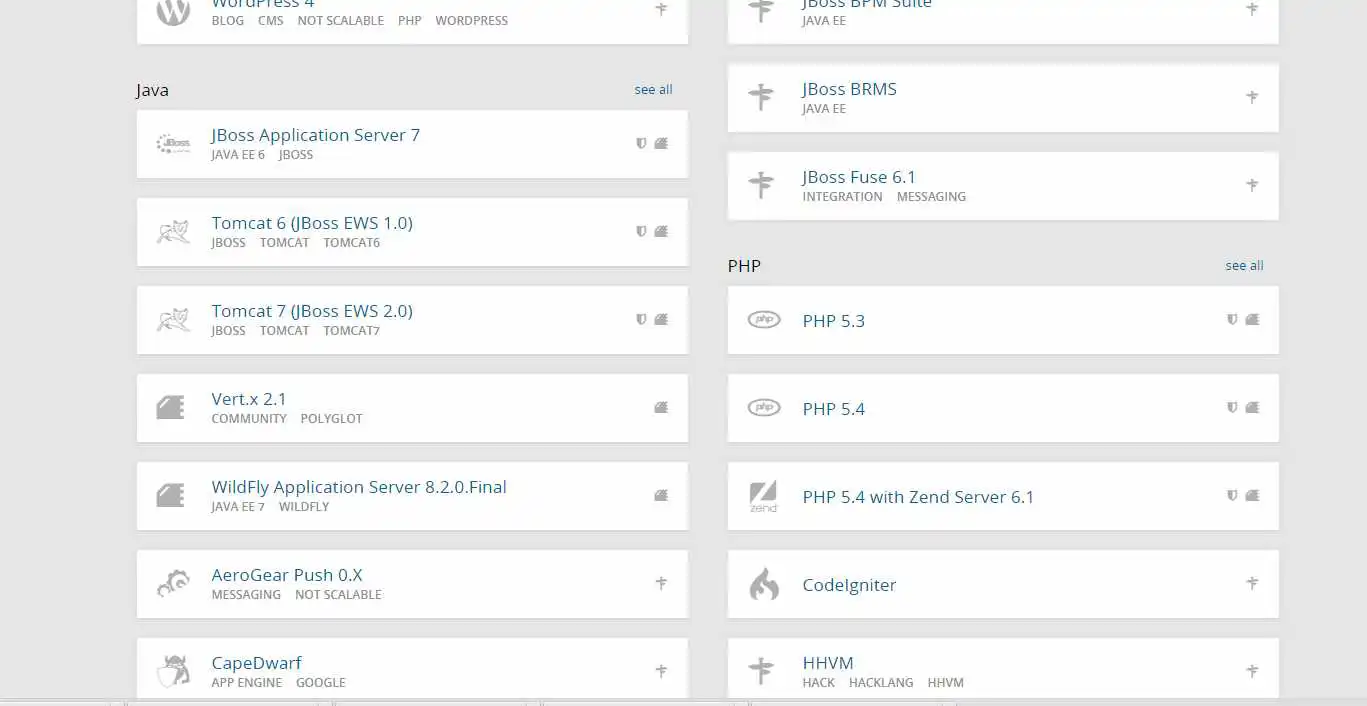Click the WordPress logo icon
The image size is (1367, 706).
pos(173,11)
